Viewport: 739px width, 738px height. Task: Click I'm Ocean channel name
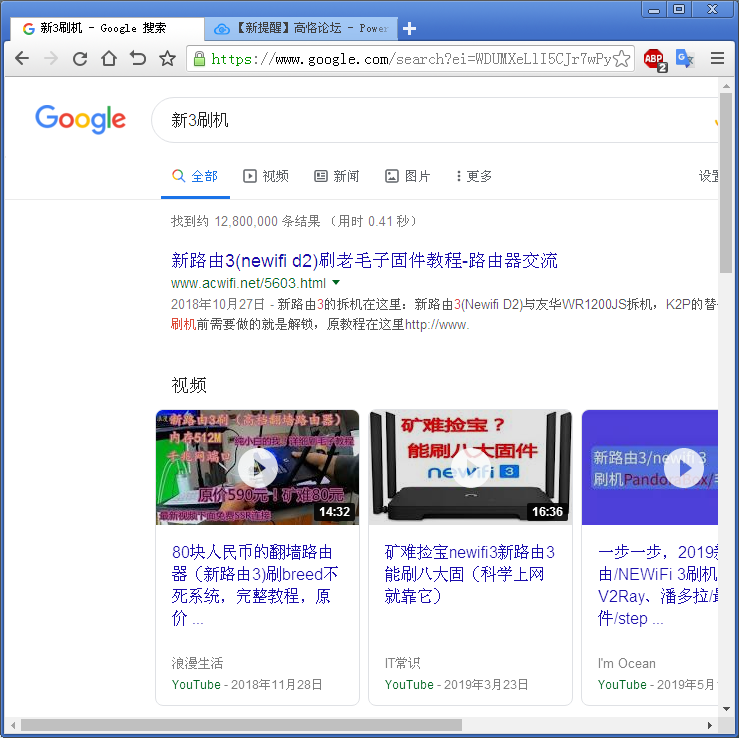click(626, 663)
